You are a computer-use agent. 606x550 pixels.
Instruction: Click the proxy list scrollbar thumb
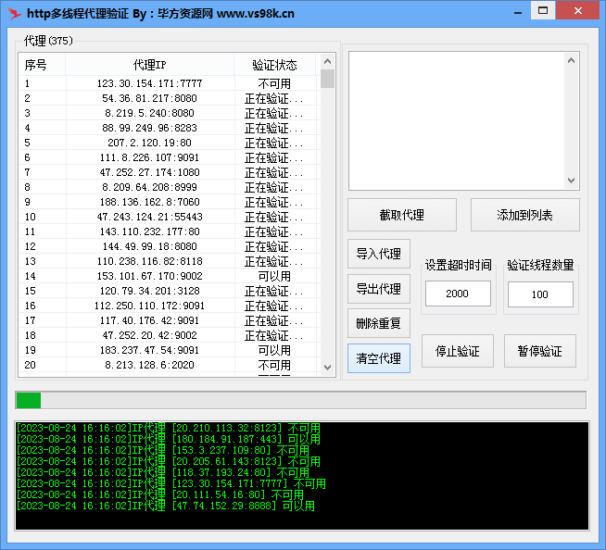(327, 79)
